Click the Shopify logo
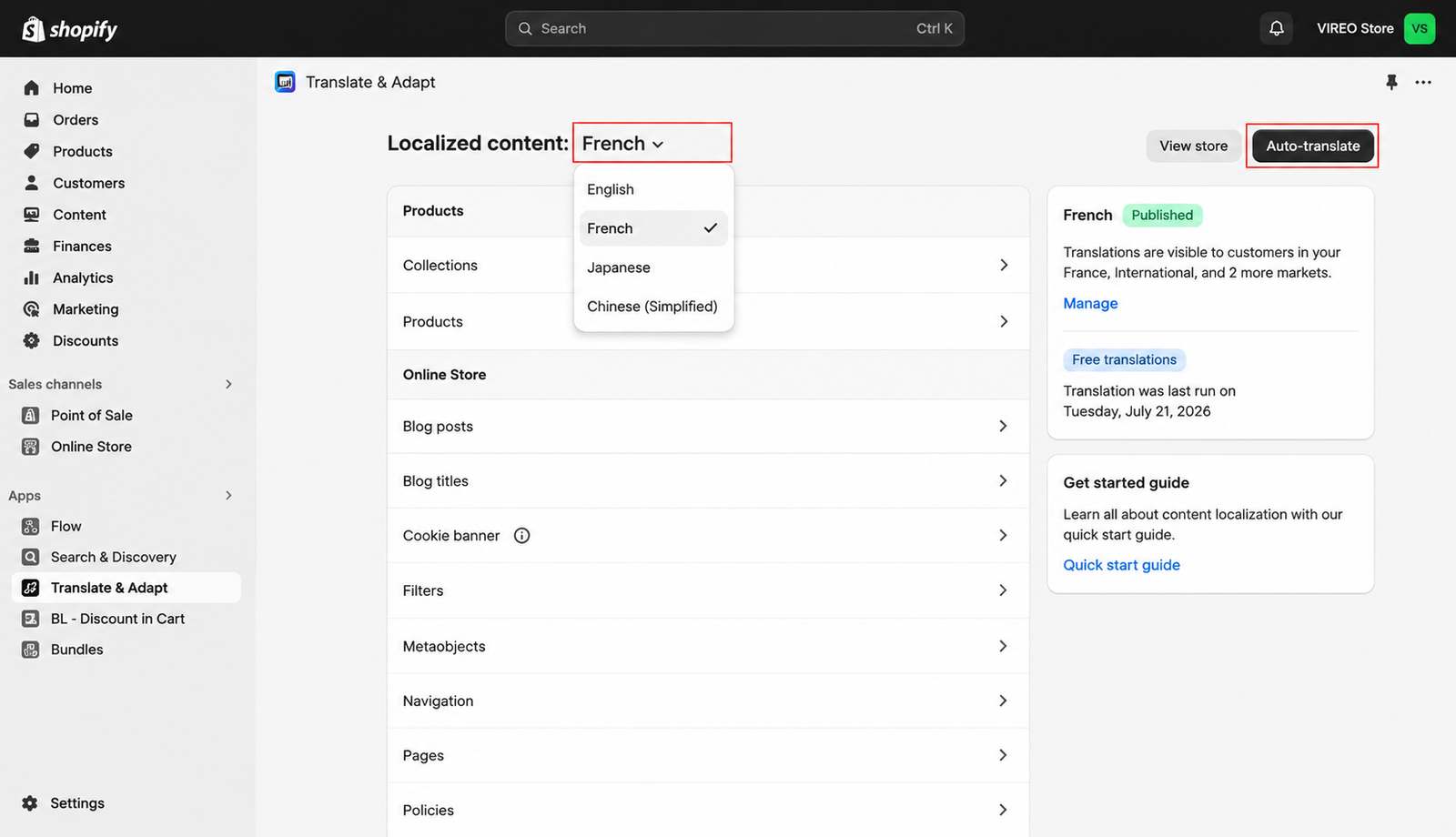 pyautogui.click(x=70, y=29)
